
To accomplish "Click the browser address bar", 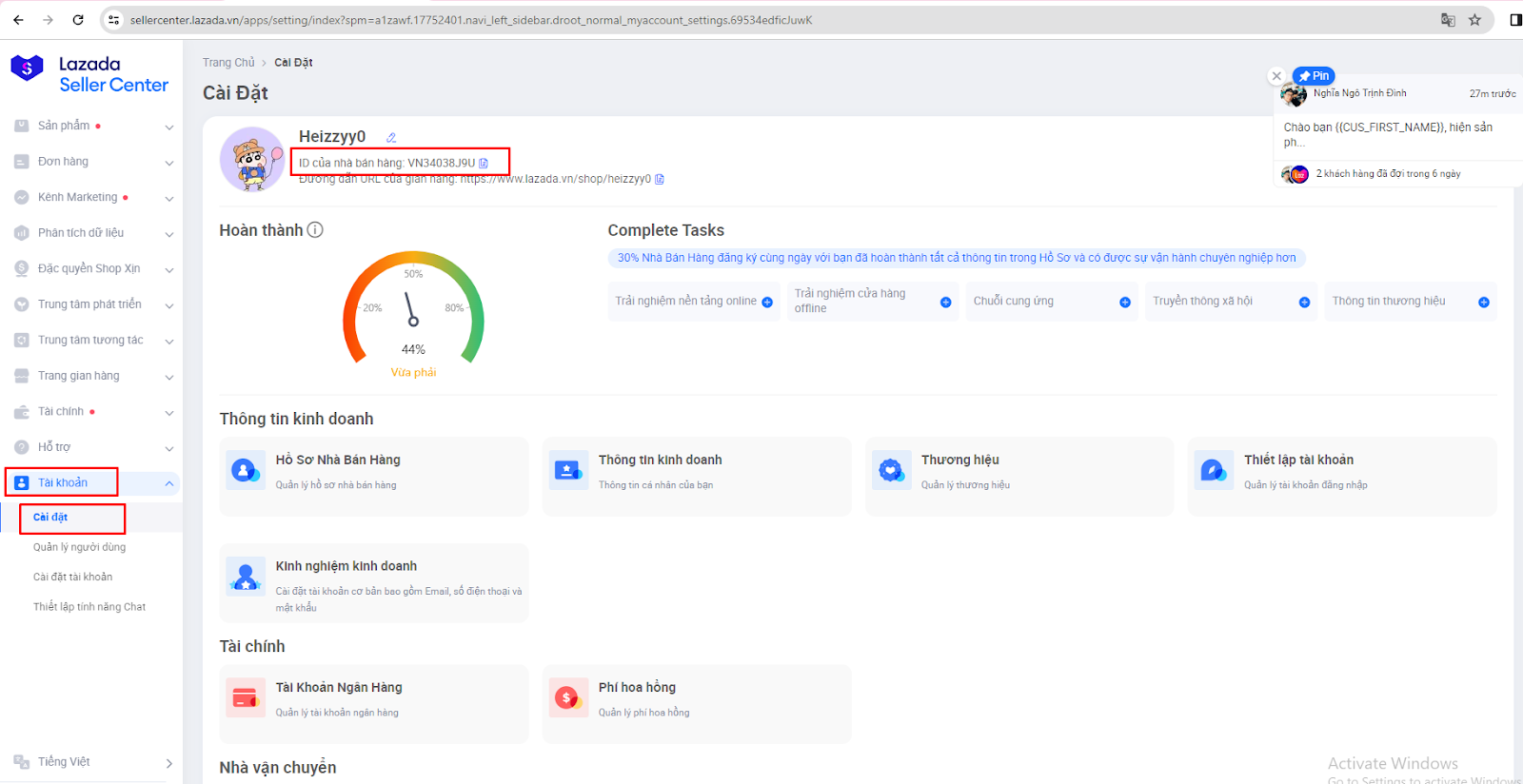I will (781, 20).
